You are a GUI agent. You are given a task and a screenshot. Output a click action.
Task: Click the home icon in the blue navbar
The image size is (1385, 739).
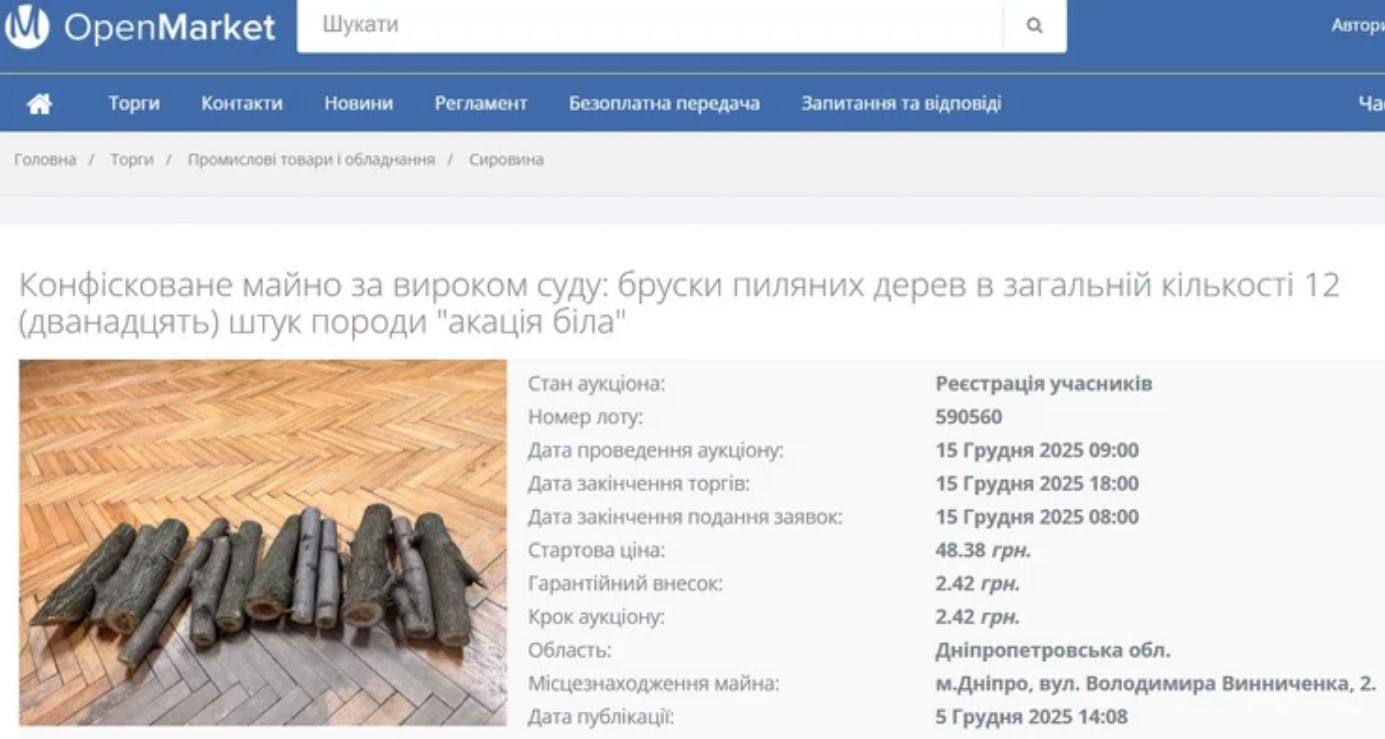38,102
